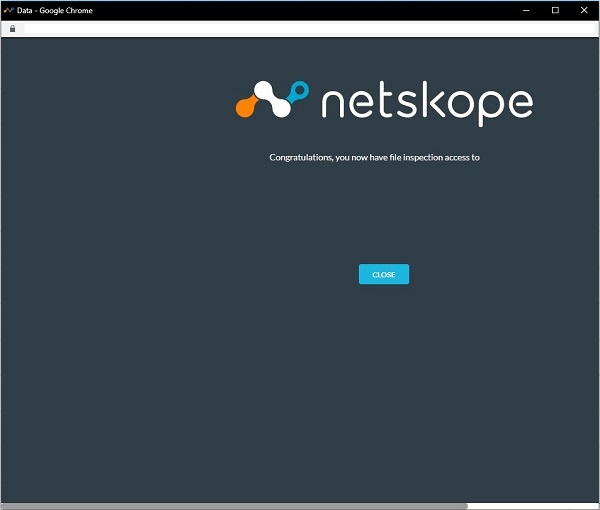This screenshot has height=510, width=600.
Task: Minimize the Chrome window
Action: (x=526, y=10)
